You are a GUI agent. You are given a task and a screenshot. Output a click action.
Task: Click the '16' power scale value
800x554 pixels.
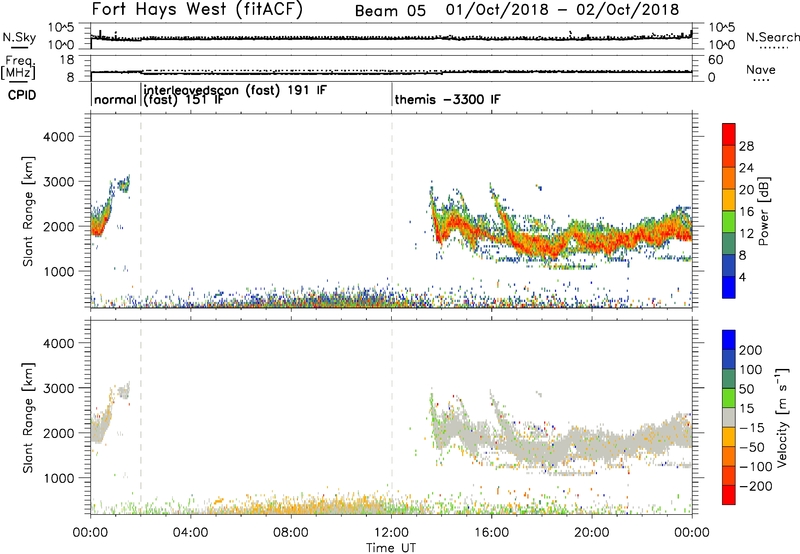(x=746, y=212)
